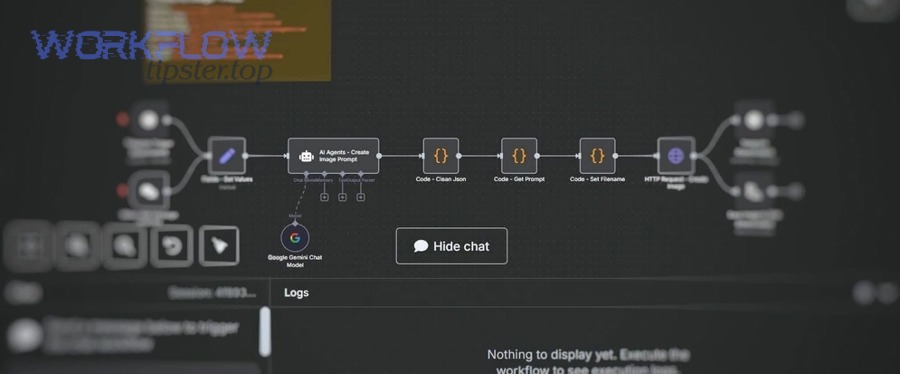This screenshot has width=900, height=374.
Task: Click the 'Nothing to display yet' message
Action: (588, 362)
